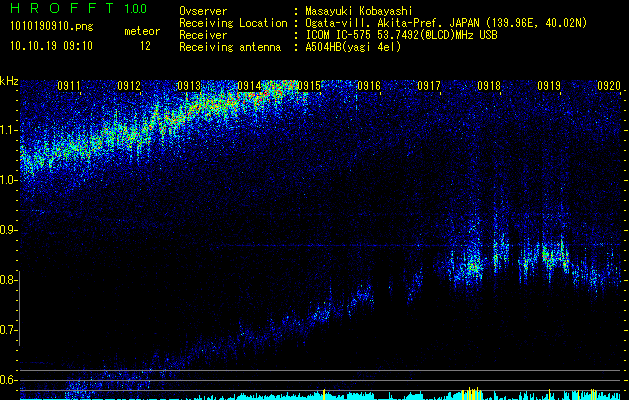The height and width of the screenshot is (400, 629).
Task: Click the 0919 time marker
Action: pos(549,86)
